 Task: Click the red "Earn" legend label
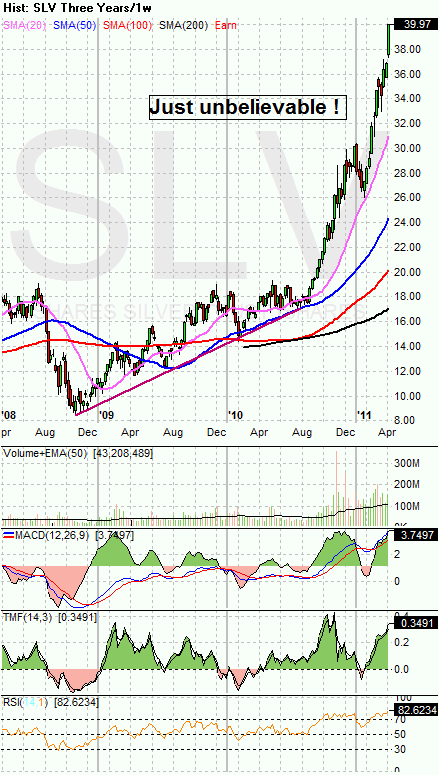(226, 25)
